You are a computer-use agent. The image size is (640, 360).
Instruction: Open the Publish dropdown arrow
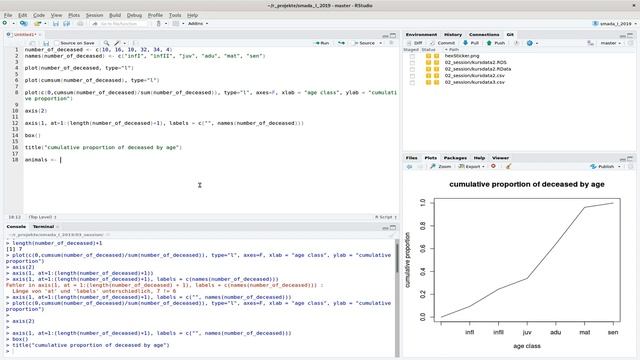(619, 167)
